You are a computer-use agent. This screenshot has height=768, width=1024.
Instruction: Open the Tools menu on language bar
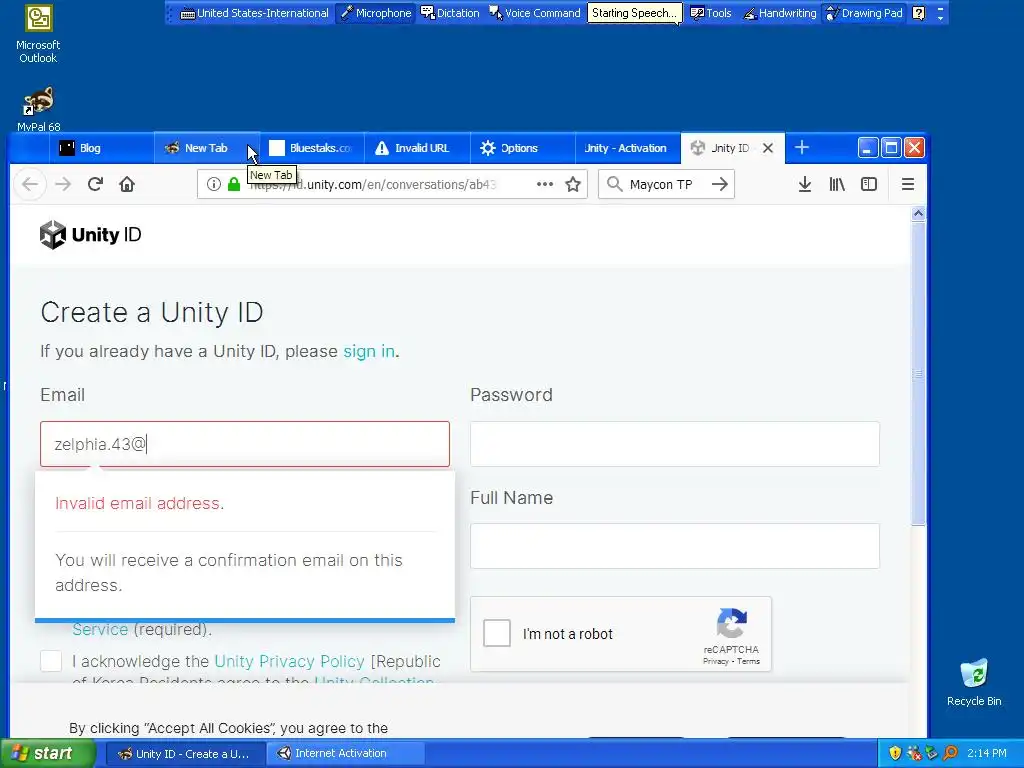click(x=711, y=13)
